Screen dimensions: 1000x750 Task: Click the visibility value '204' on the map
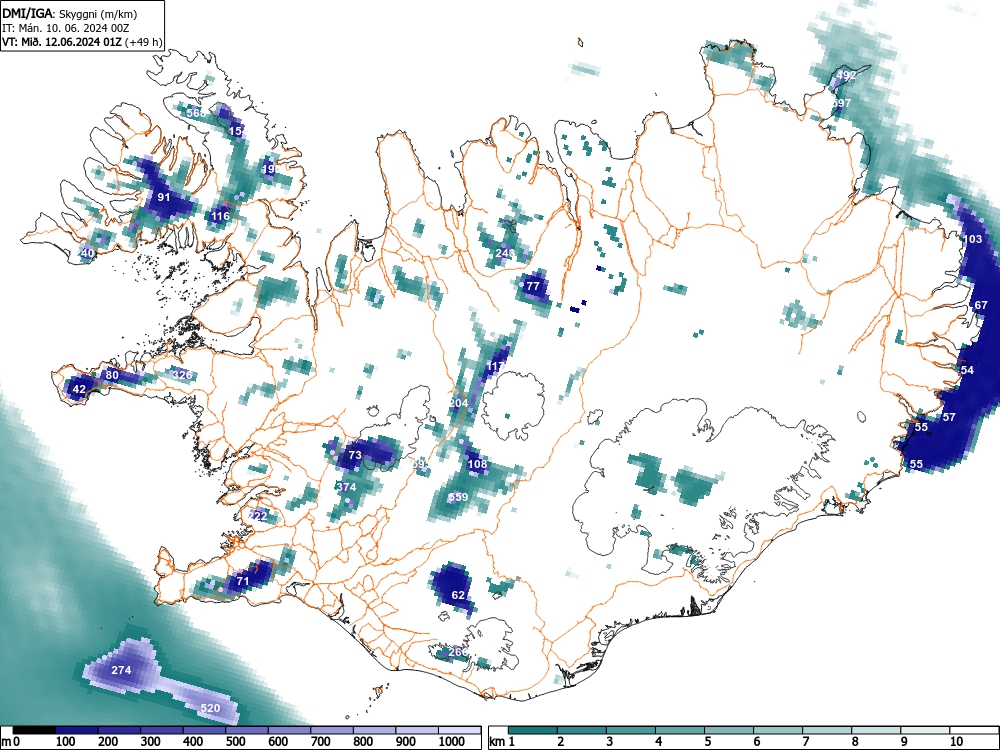pyautogui.click(x=458, y=403)
